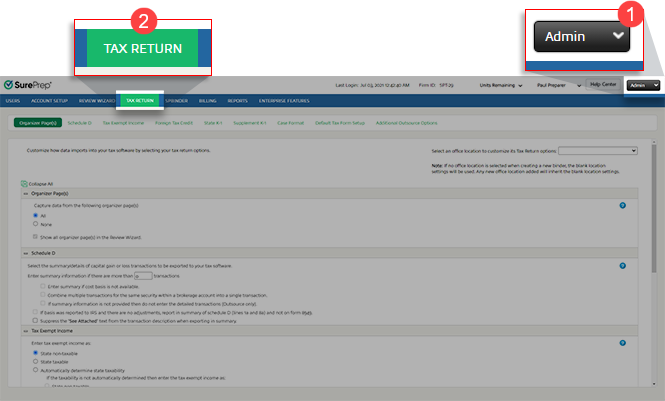Click the Help Center button

click(x=603, y=84)
